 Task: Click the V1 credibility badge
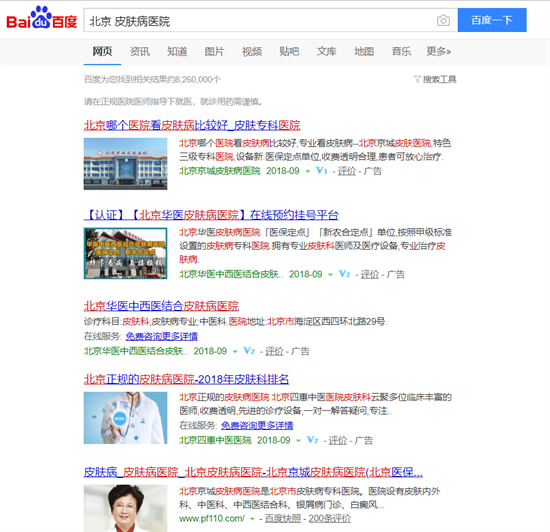(x=322, y=171)
